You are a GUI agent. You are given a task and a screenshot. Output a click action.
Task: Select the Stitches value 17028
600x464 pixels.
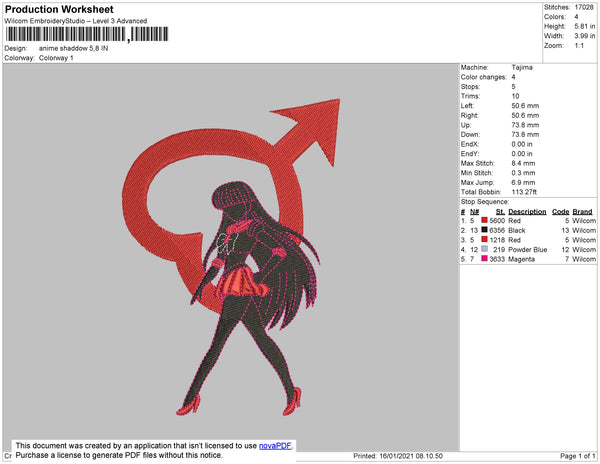[584, 7]
